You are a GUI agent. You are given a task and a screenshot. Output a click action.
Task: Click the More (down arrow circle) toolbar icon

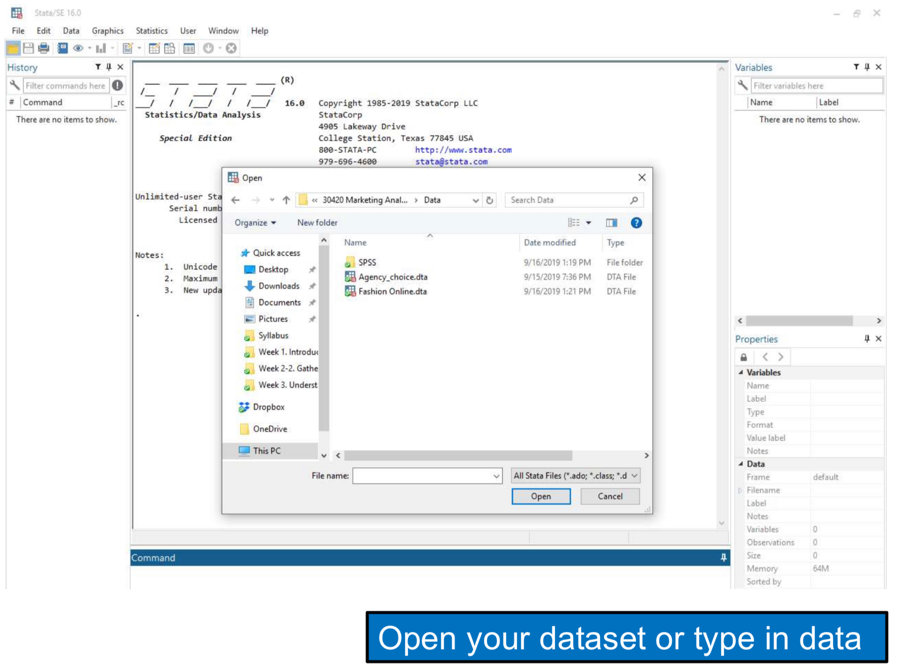208,48
